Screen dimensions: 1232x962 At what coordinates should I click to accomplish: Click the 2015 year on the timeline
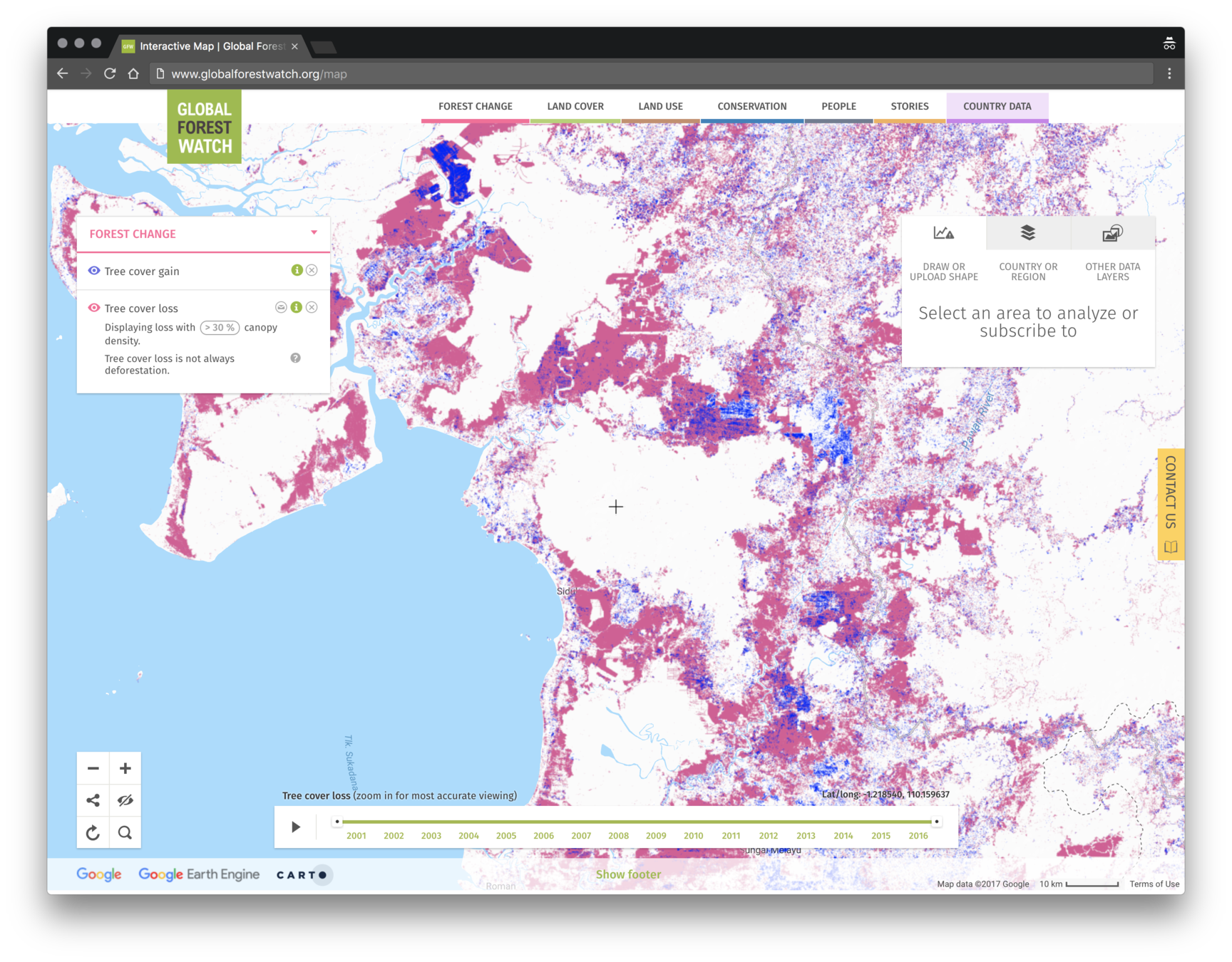(x=881, y=836)
